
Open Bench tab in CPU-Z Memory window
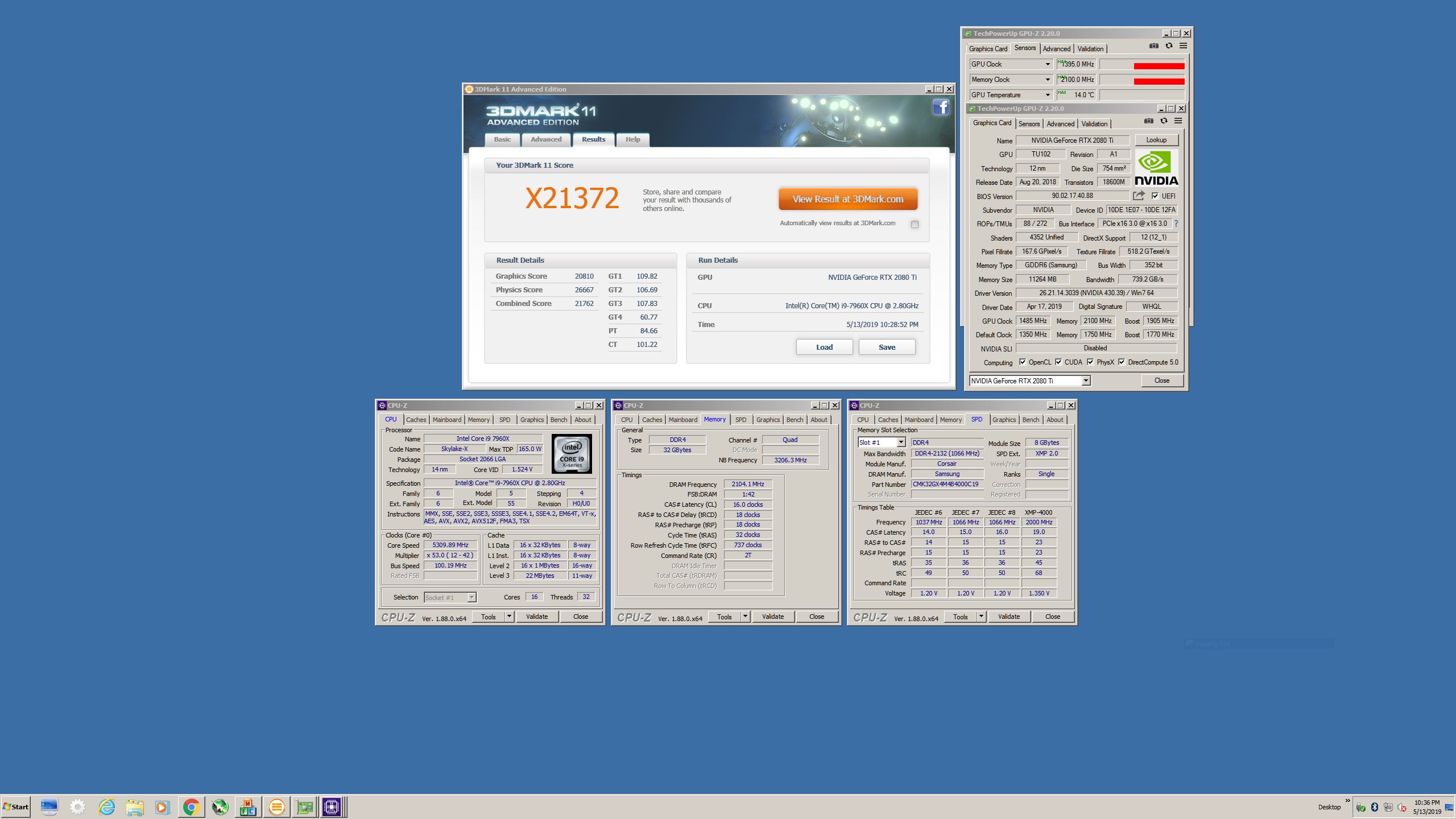[795, 420]
